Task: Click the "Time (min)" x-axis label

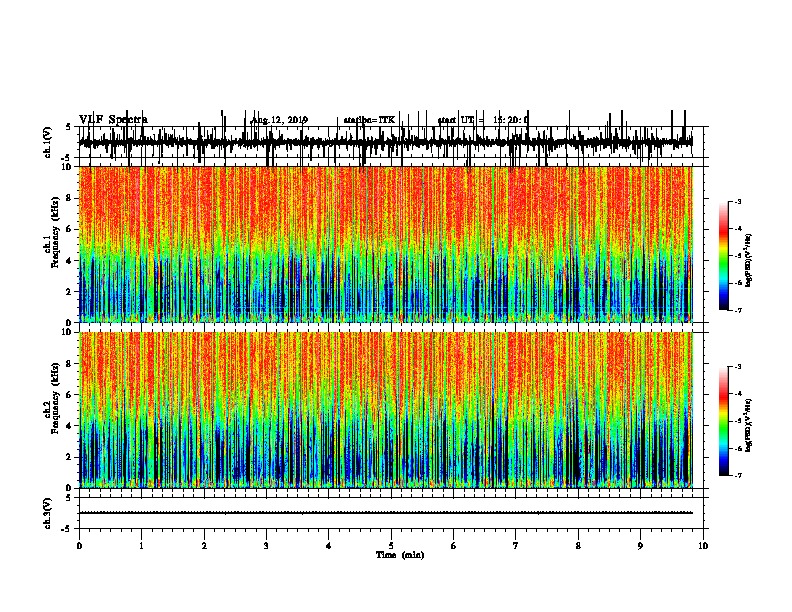Action: (x=400, y=555)
